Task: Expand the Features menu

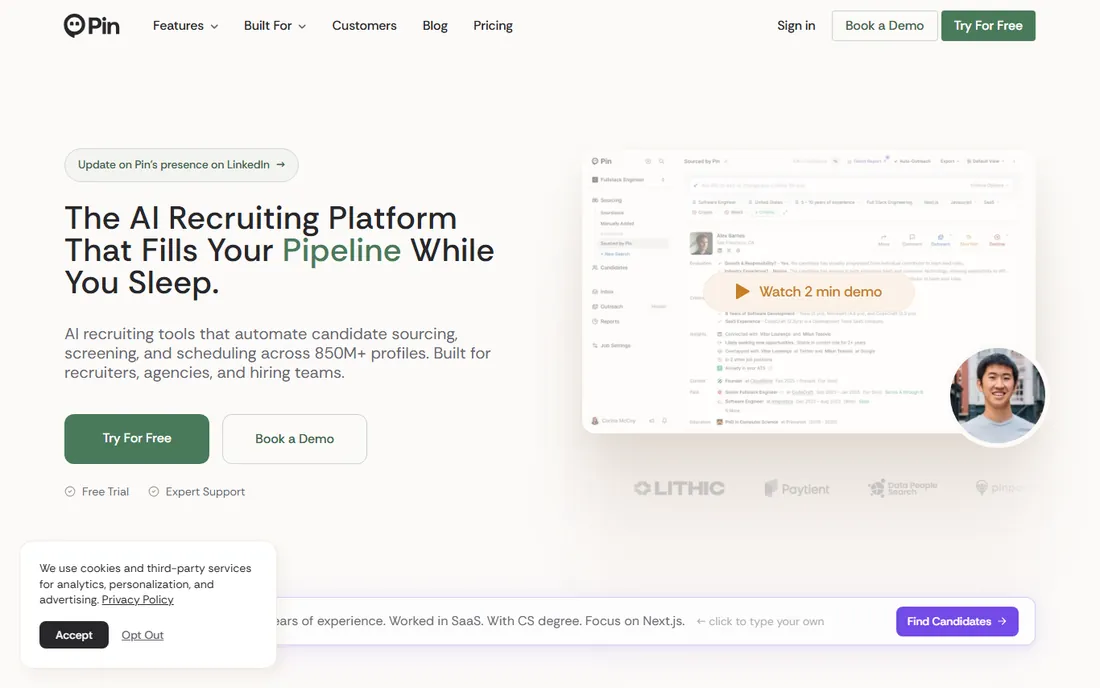Action: pos(185,26)
